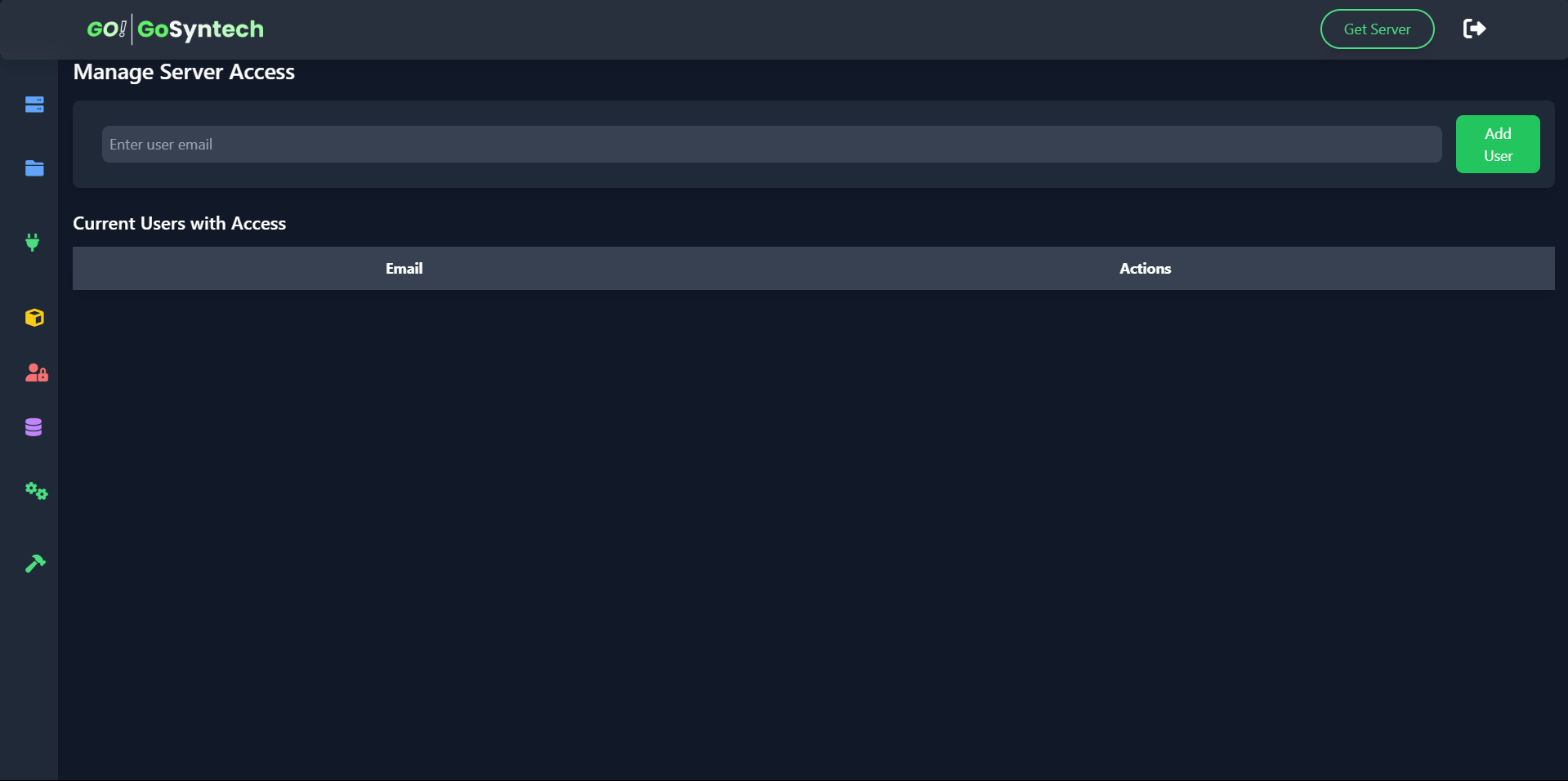Screen dimensions: 1568x781
Task: Click the Manage Server Access heading
Action: [x=184, y=73]
